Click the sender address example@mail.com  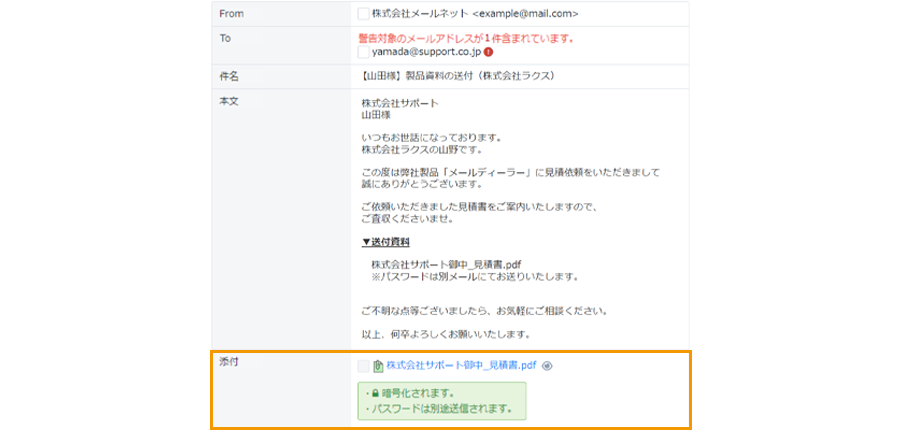pos(525,14)
